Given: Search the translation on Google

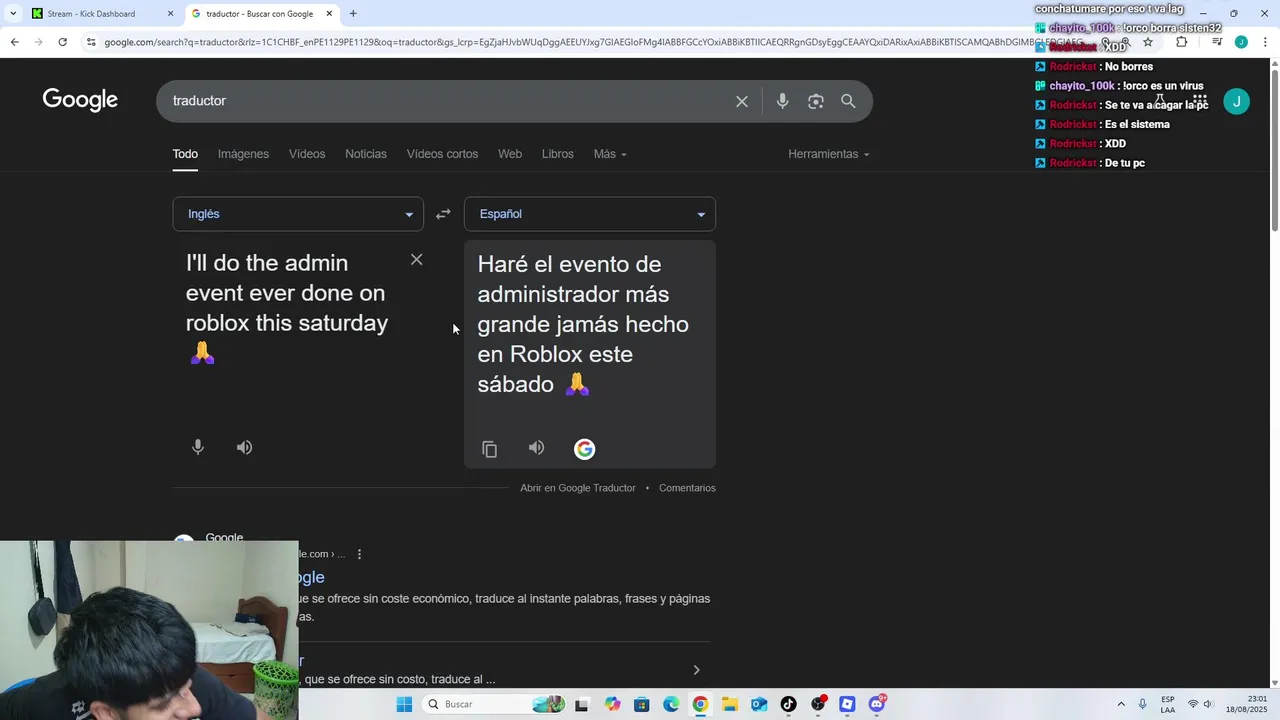Looking at the screenshot, I should click(x=585, y=449).
